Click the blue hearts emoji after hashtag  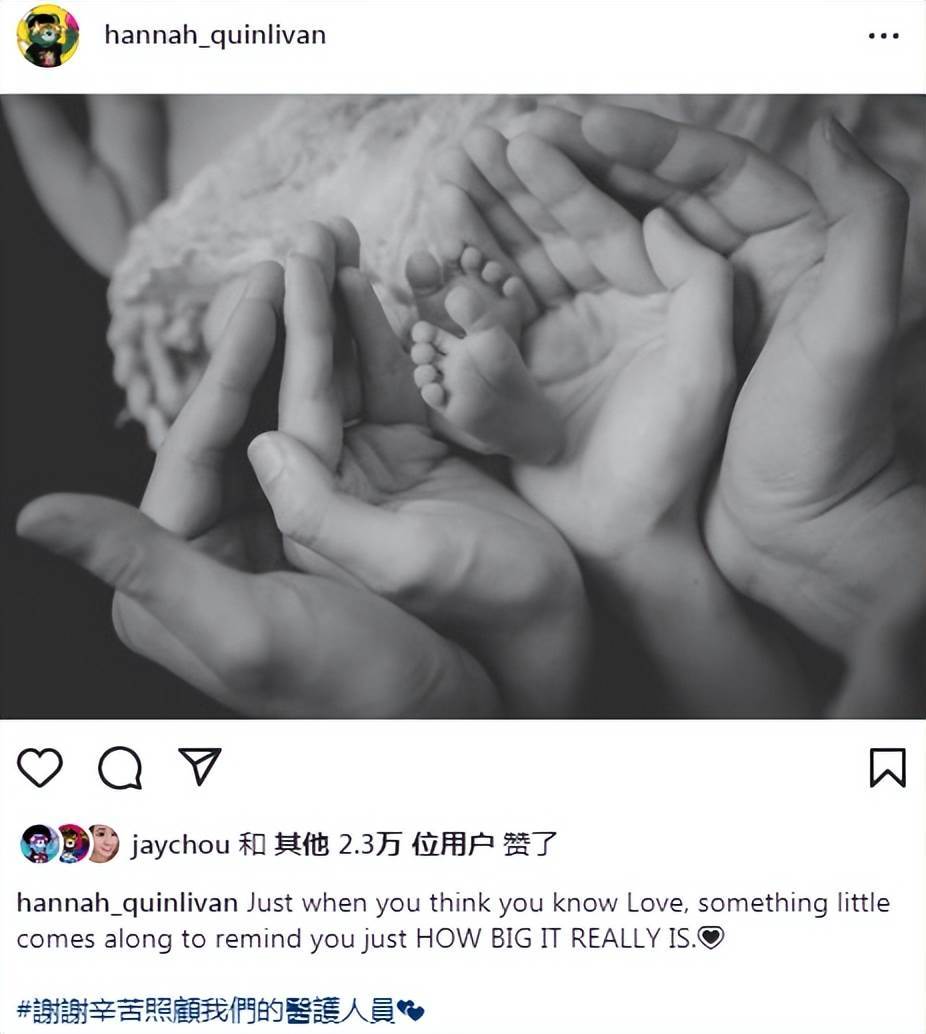[410, 1010]
